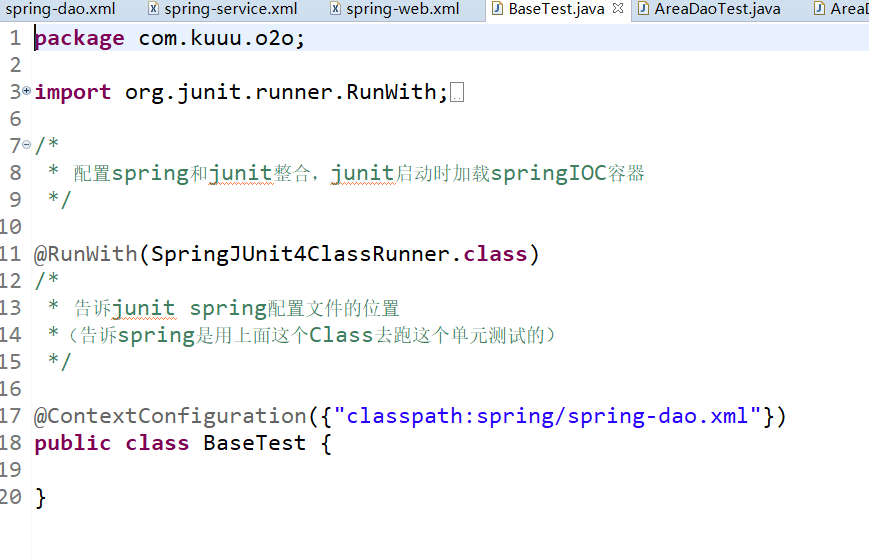Expand the folded imports at line 3
This screenshot has width=869, height=560.
(x=26, y=90)
